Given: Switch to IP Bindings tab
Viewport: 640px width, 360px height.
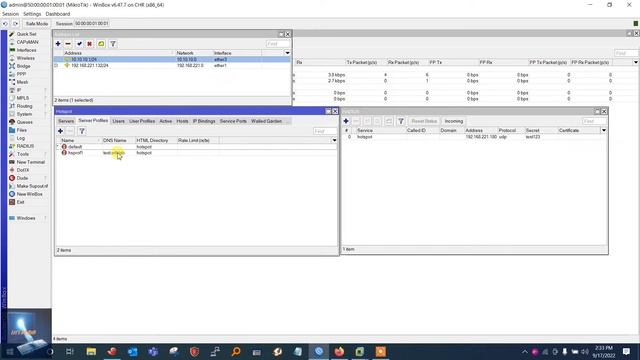Looking at the screenshot, I should 204,121.
